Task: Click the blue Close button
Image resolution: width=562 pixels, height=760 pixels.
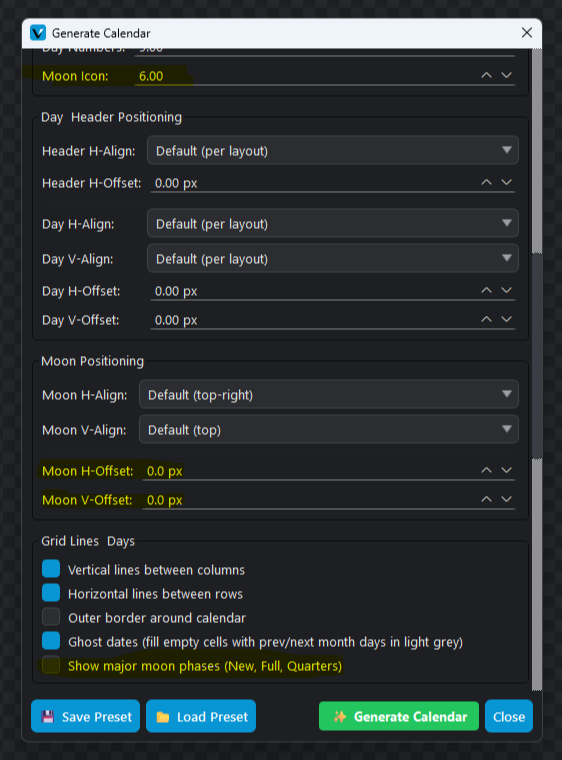Action: pos(509,716)
